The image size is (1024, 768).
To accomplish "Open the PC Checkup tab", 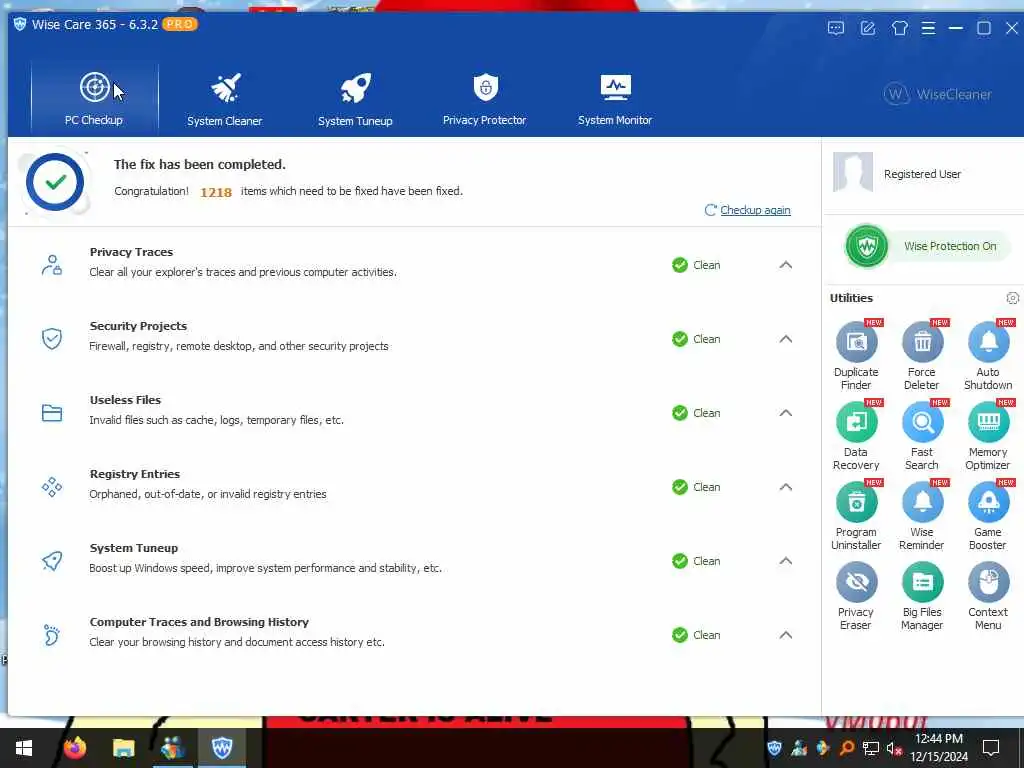I will 95,99.
